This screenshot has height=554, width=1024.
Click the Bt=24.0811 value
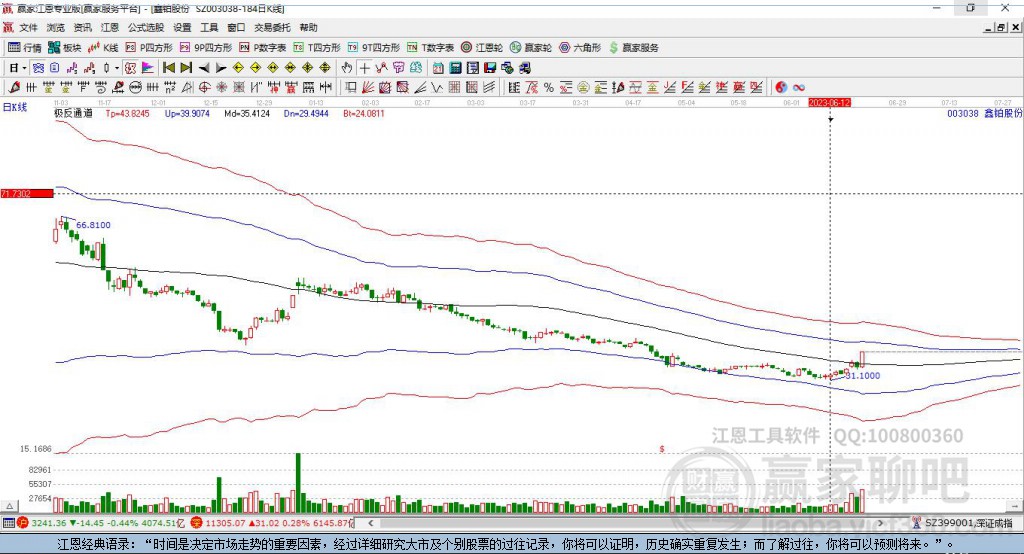pyautogui.click(x=364, y=114)
